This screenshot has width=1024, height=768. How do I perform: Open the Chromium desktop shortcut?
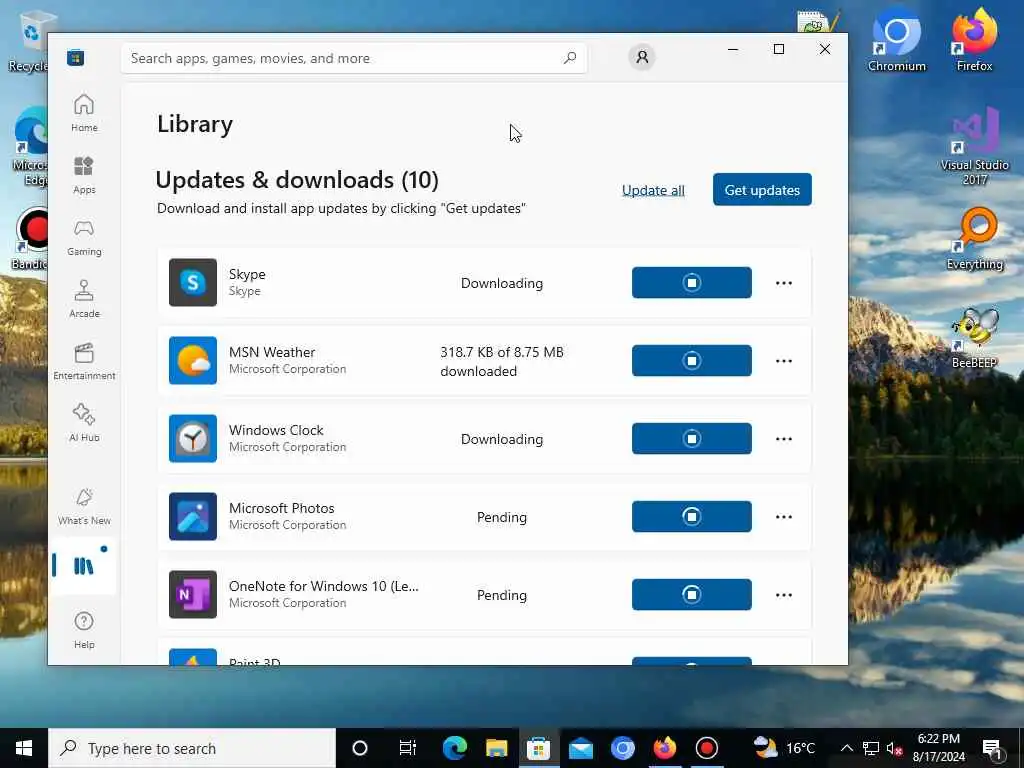(896, 41)
